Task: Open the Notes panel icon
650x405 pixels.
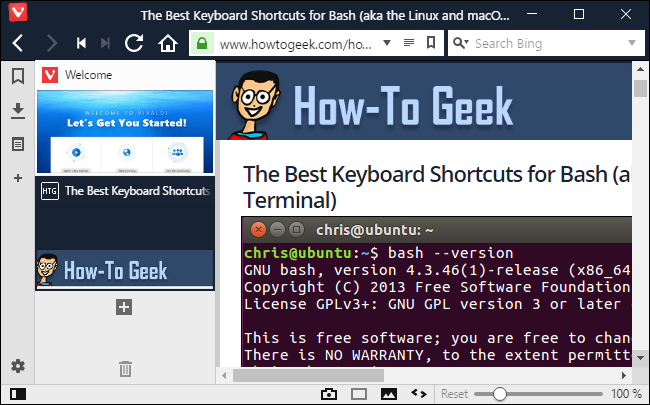Action: (x=18, y=144)
